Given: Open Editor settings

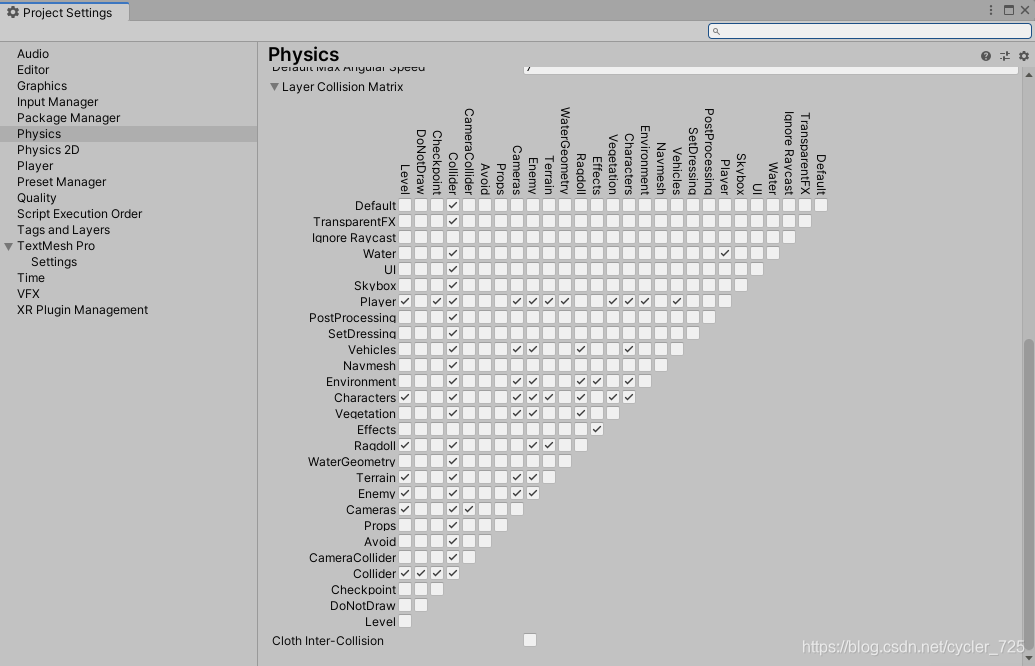Looking at the screenshot, I should 33,70.
